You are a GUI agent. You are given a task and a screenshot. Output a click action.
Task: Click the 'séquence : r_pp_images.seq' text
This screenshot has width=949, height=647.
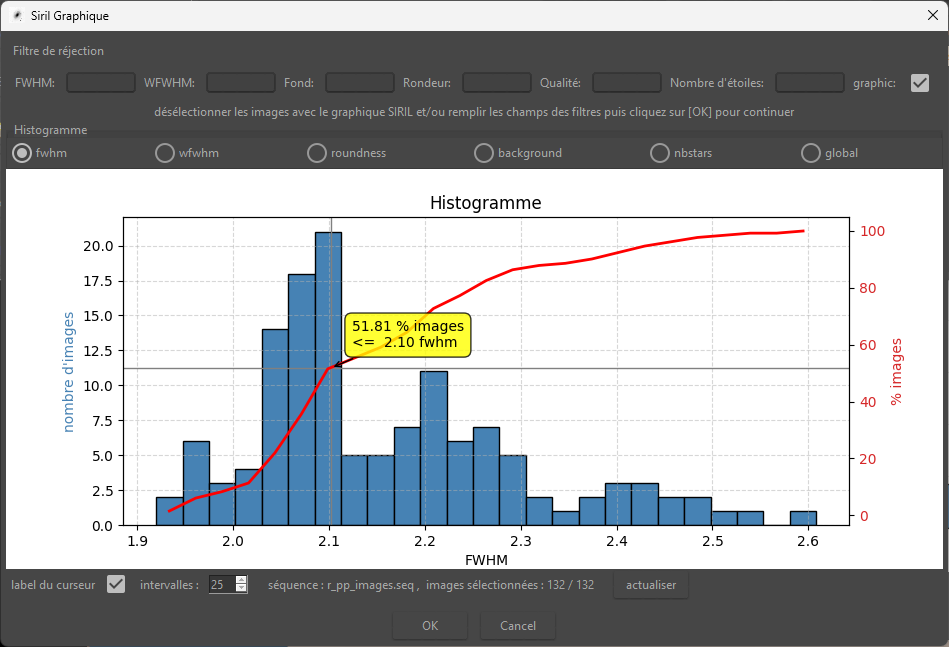(343, 585)
